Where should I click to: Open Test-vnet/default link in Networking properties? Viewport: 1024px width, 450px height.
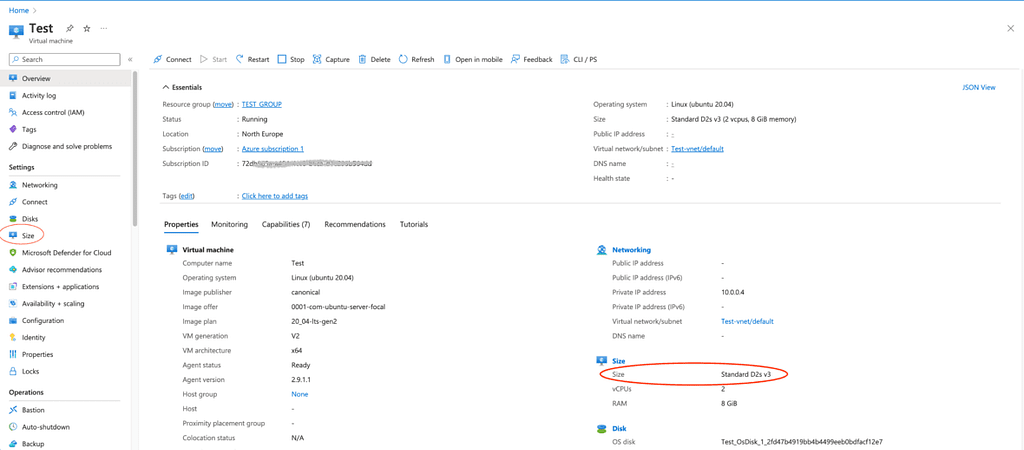[x=747, y=321]
